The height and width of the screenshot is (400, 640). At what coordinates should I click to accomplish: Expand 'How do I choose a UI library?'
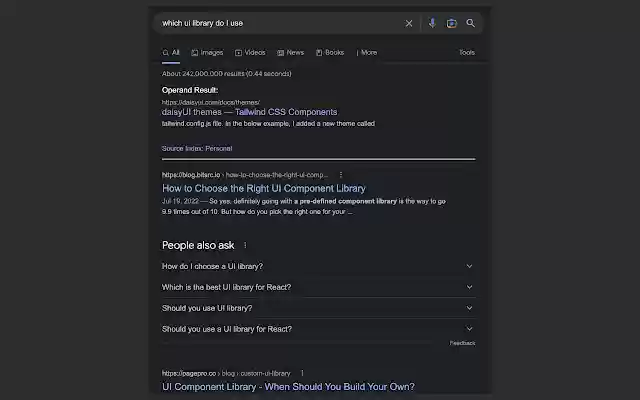point(318,266)
